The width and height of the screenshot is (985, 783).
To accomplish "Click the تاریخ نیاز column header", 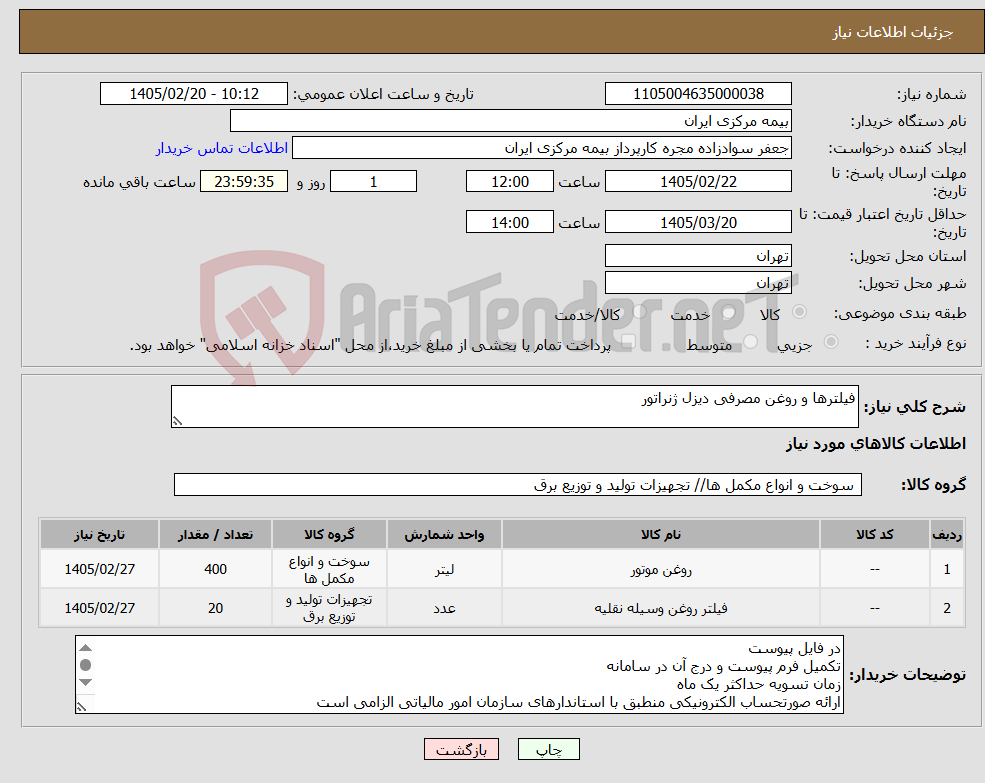I will click(99, 534).
